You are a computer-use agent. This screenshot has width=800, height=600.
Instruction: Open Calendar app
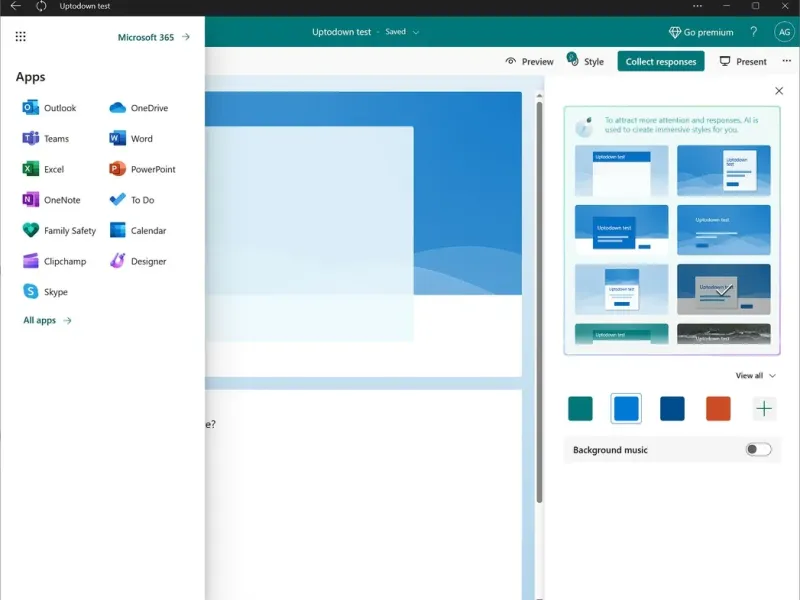click(138, 230)
